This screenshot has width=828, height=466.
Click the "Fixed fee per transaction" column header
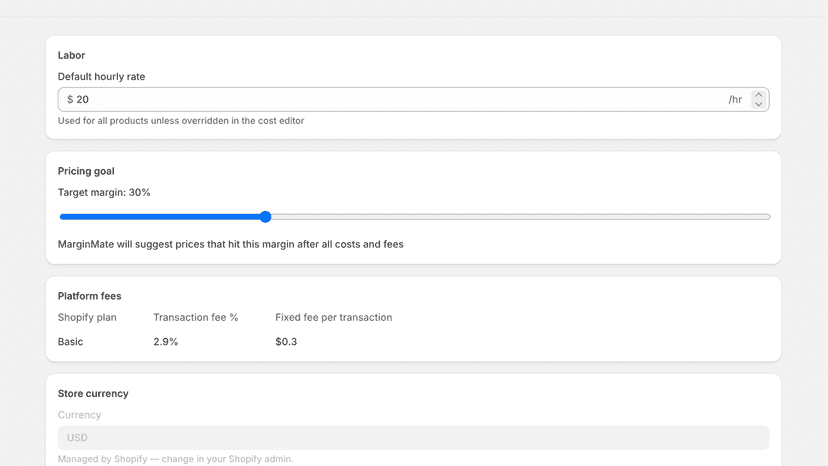click(x=334, y=318)
